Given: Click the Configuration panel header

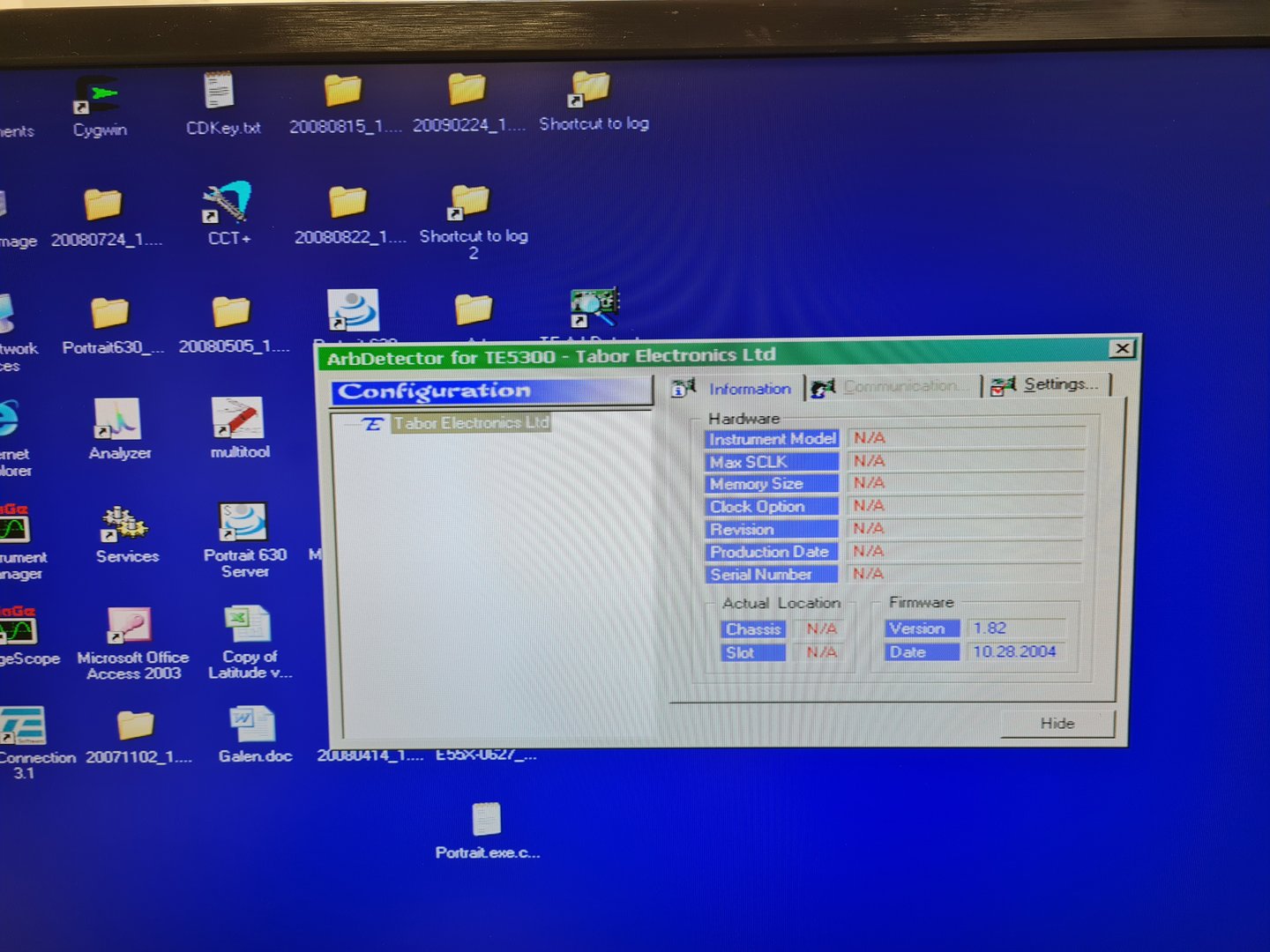Looking at the screenshot, I should pyautogui.click(x=491, y=391).
